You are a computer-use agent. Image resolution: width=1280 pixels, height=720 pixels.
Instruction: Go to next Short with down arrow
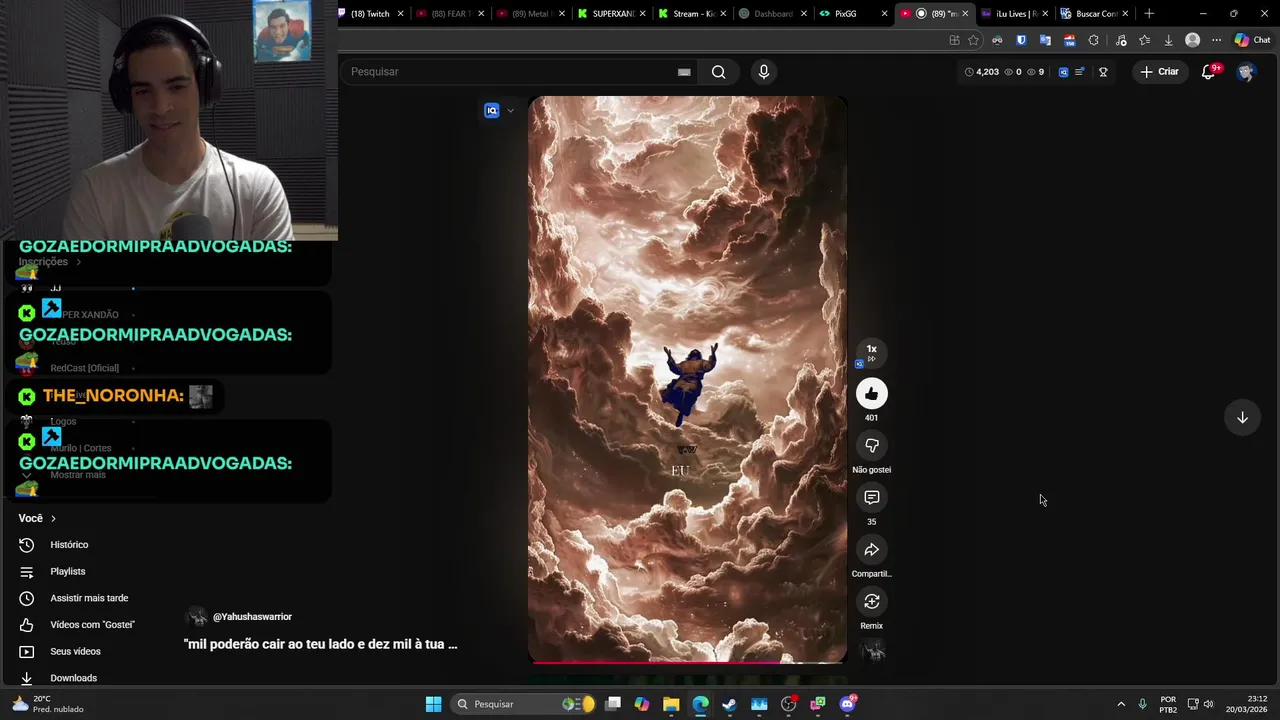point(1242,418)
